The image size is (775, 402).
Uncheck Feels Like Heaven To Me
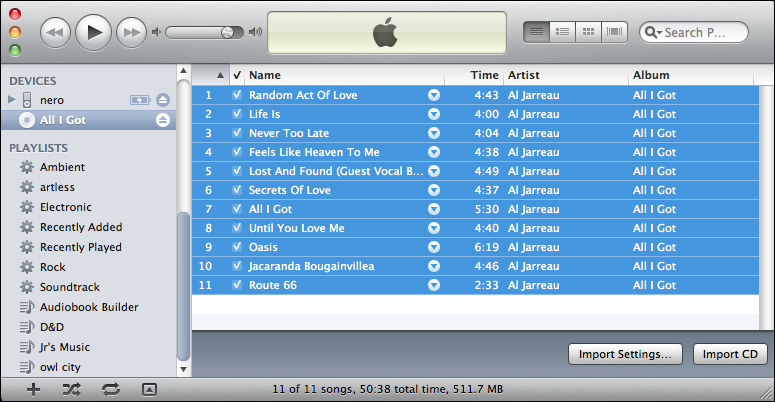click(237, 152)
